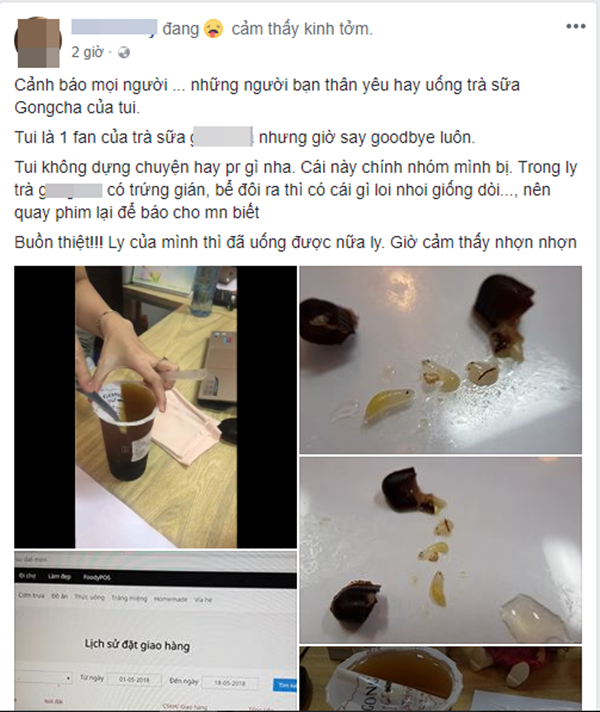Open bottom photo of Gongcha cup lid
Image resolution: width=600 pixels, height=712 pixels.
click(440, 678)
